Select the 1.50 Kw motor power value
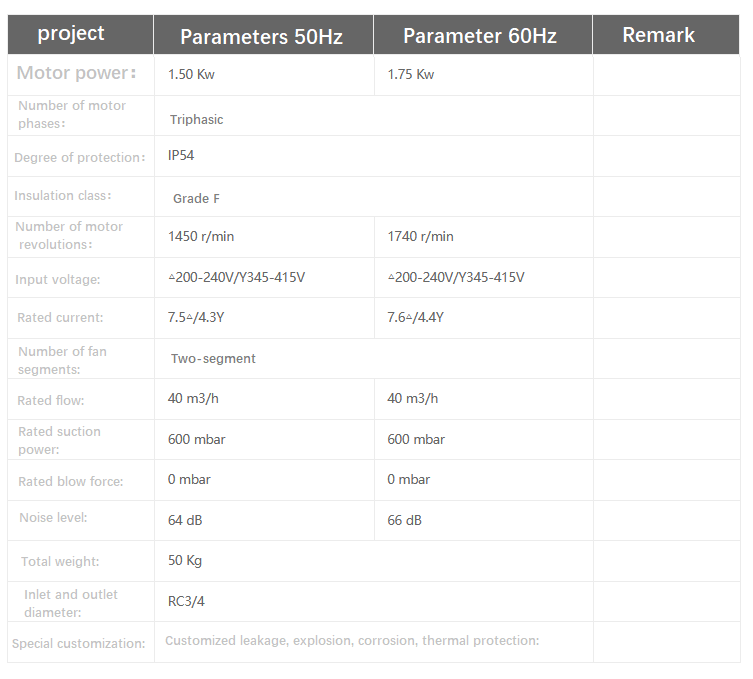753x679 pixels. point(189,75)
